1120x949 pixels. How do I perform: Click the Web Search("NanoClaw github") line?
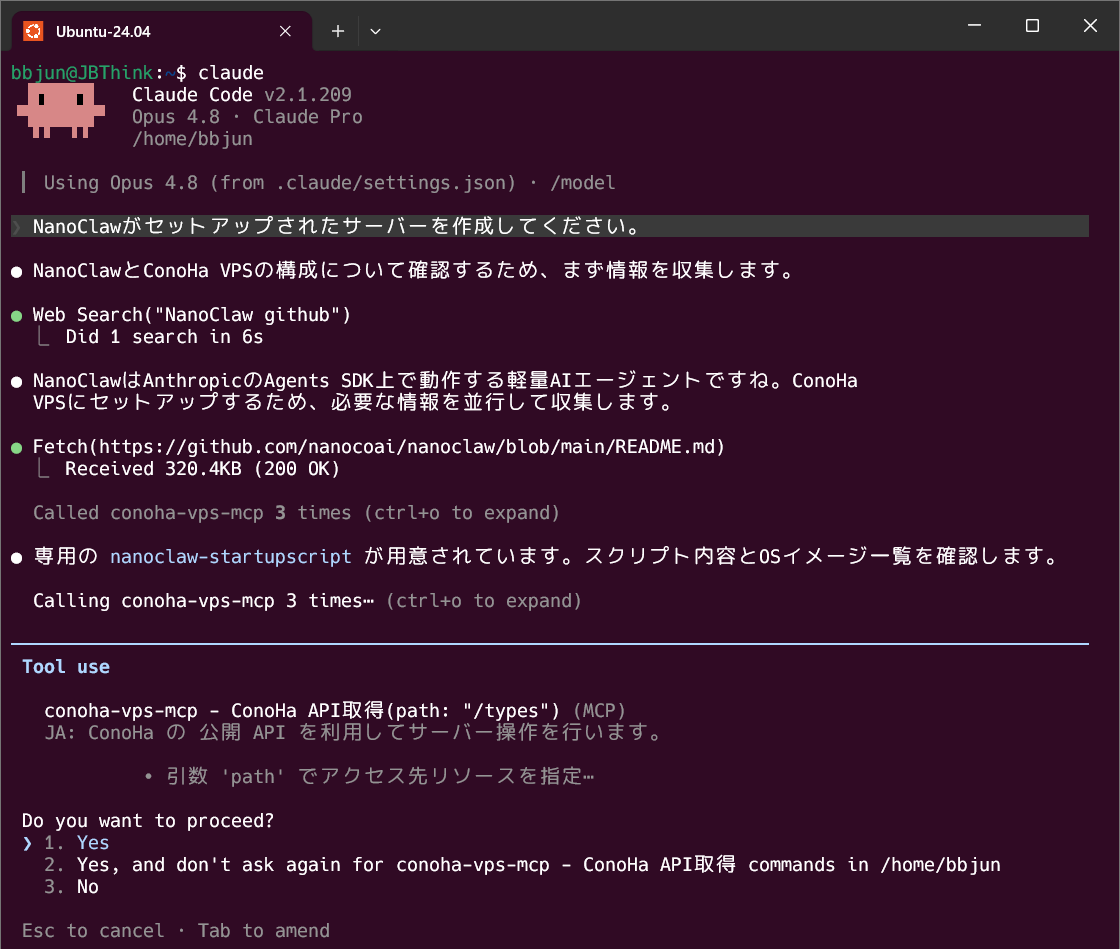tap(192, 315)
